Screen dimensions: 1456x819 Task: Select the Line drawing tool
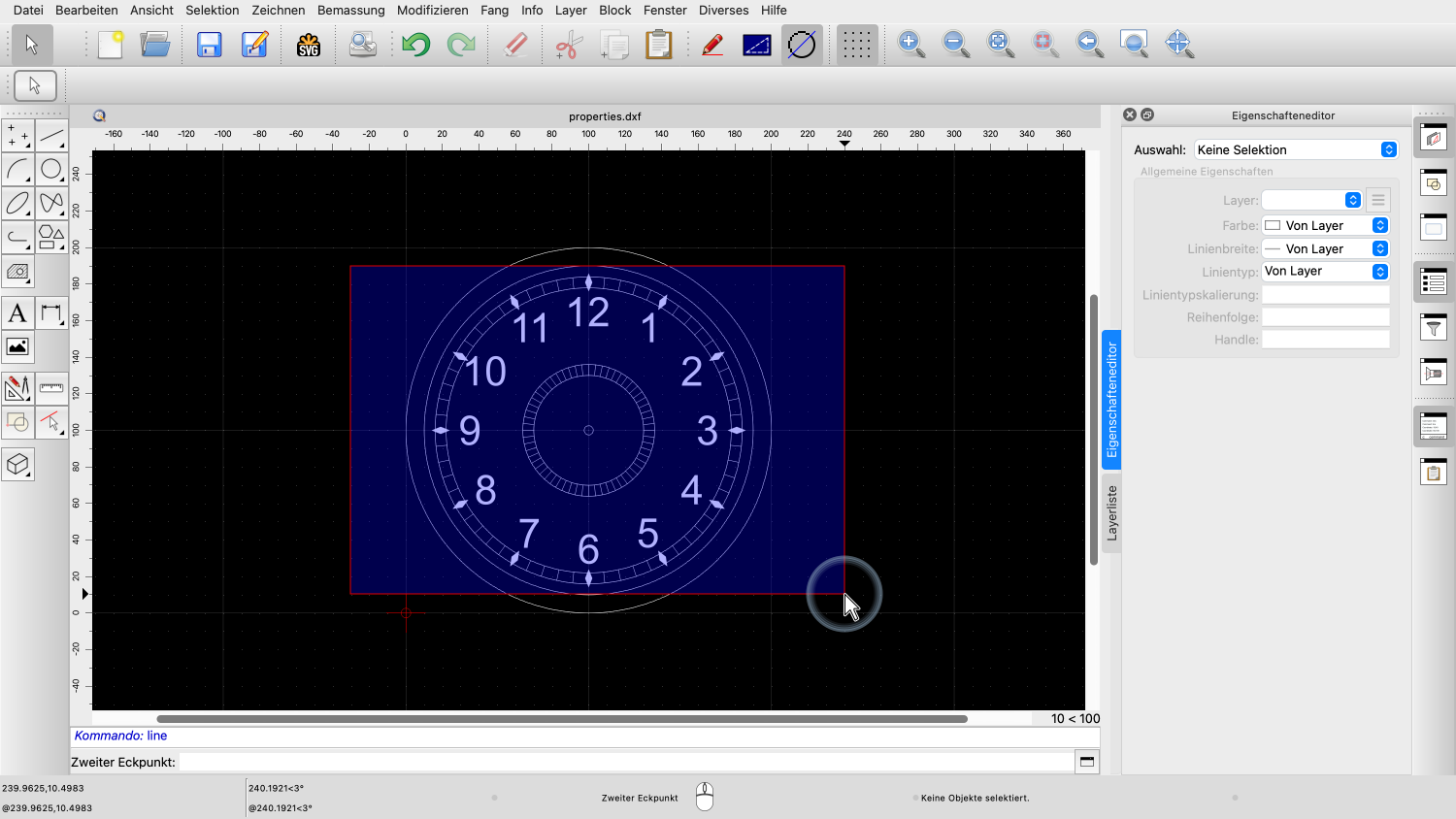coord(51,136)
